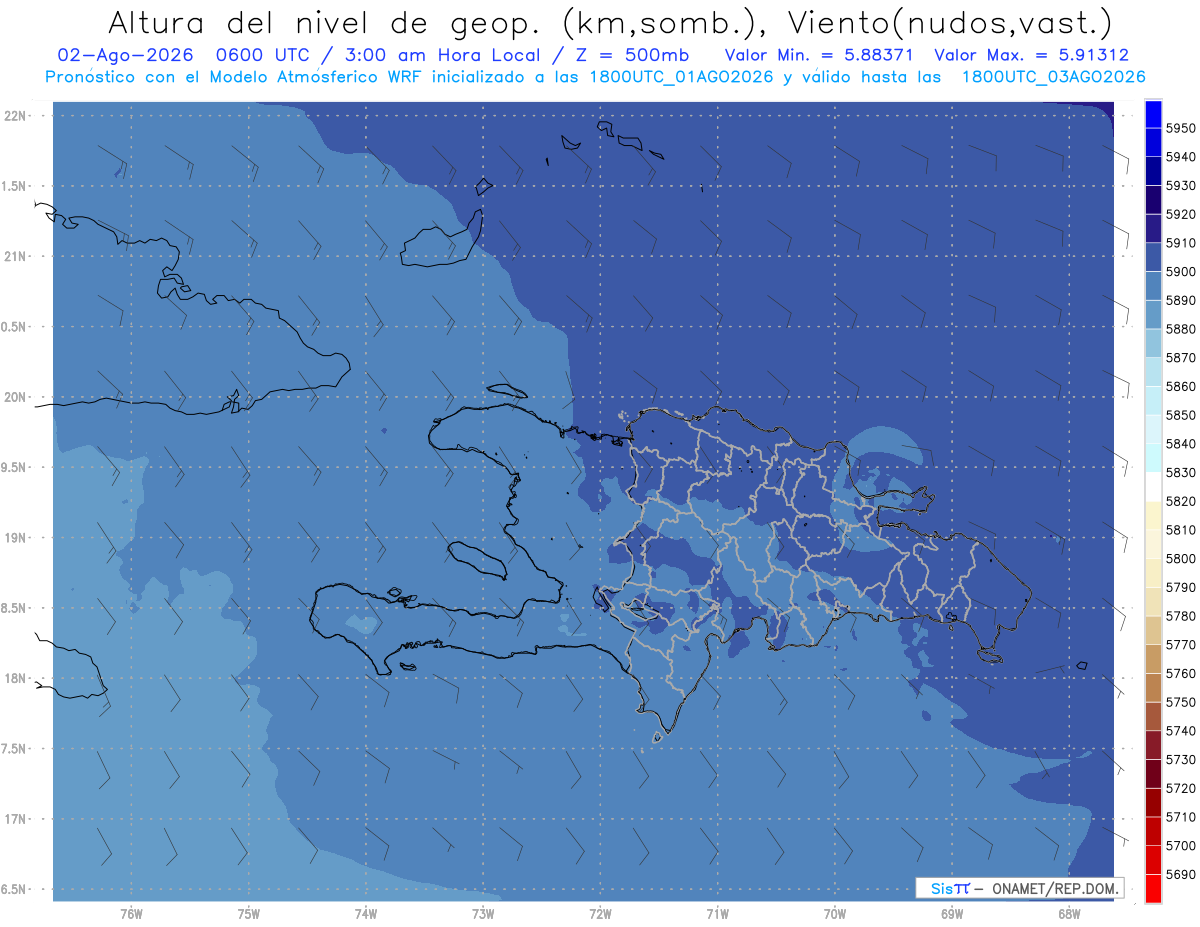Click the 5720 legend label
The height and width of the screenshot is (927, 1200).
click(x=1181, y=788)
